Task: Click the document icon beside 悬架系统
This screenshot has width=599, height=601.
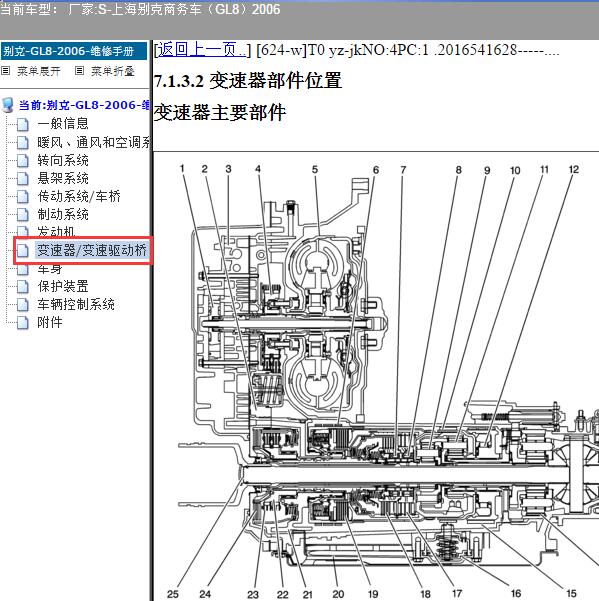Action: click(23, 179)
